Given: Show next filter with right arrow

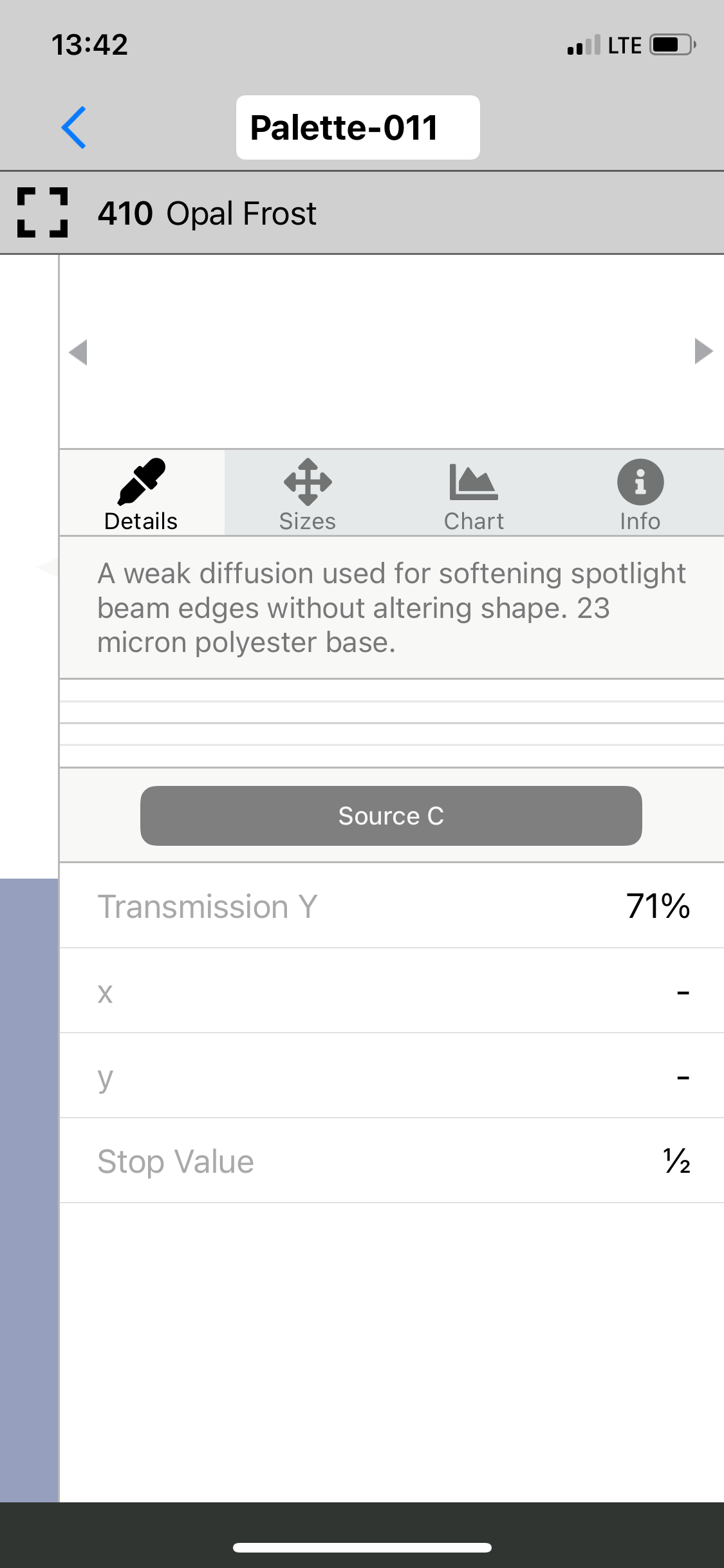Looking at the screenshot, I should coord(703,351).
